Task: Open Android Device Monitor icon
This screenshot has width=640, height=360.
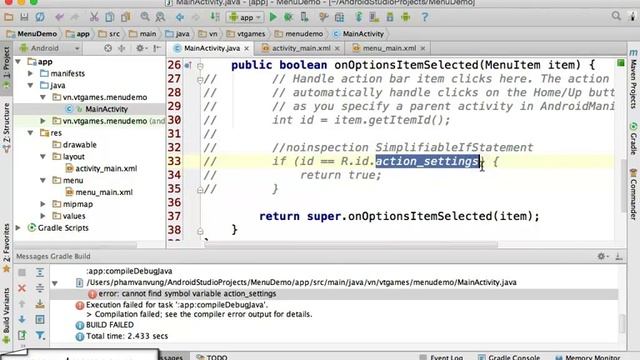Action: pos(406,17)
